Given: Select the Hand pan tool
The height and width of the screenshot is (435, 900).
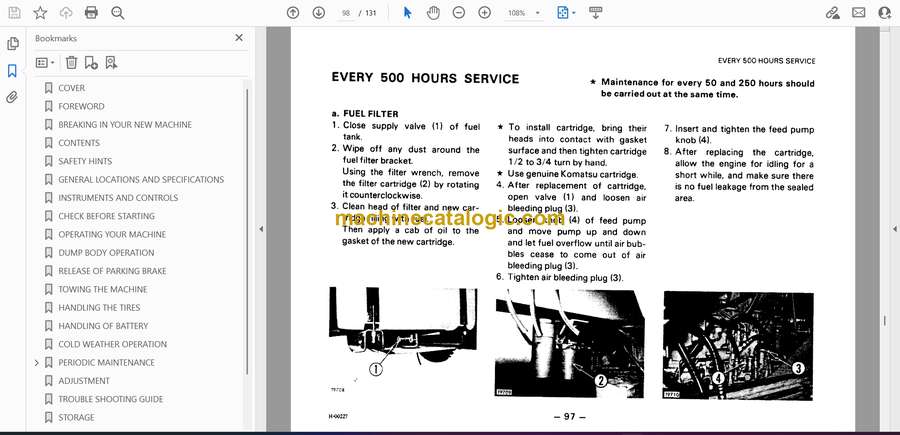Looking at the screenshot, I should (433, 13).
